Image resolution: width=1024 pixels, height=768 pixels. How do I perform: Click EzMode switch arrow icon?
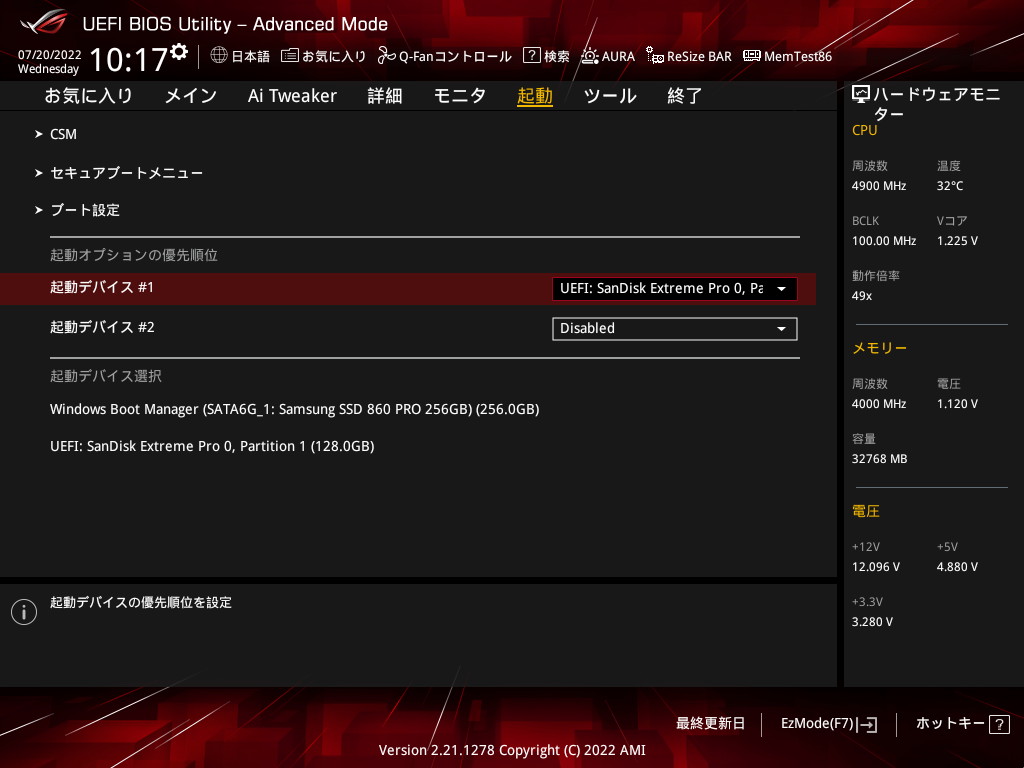tap(868, 724)
